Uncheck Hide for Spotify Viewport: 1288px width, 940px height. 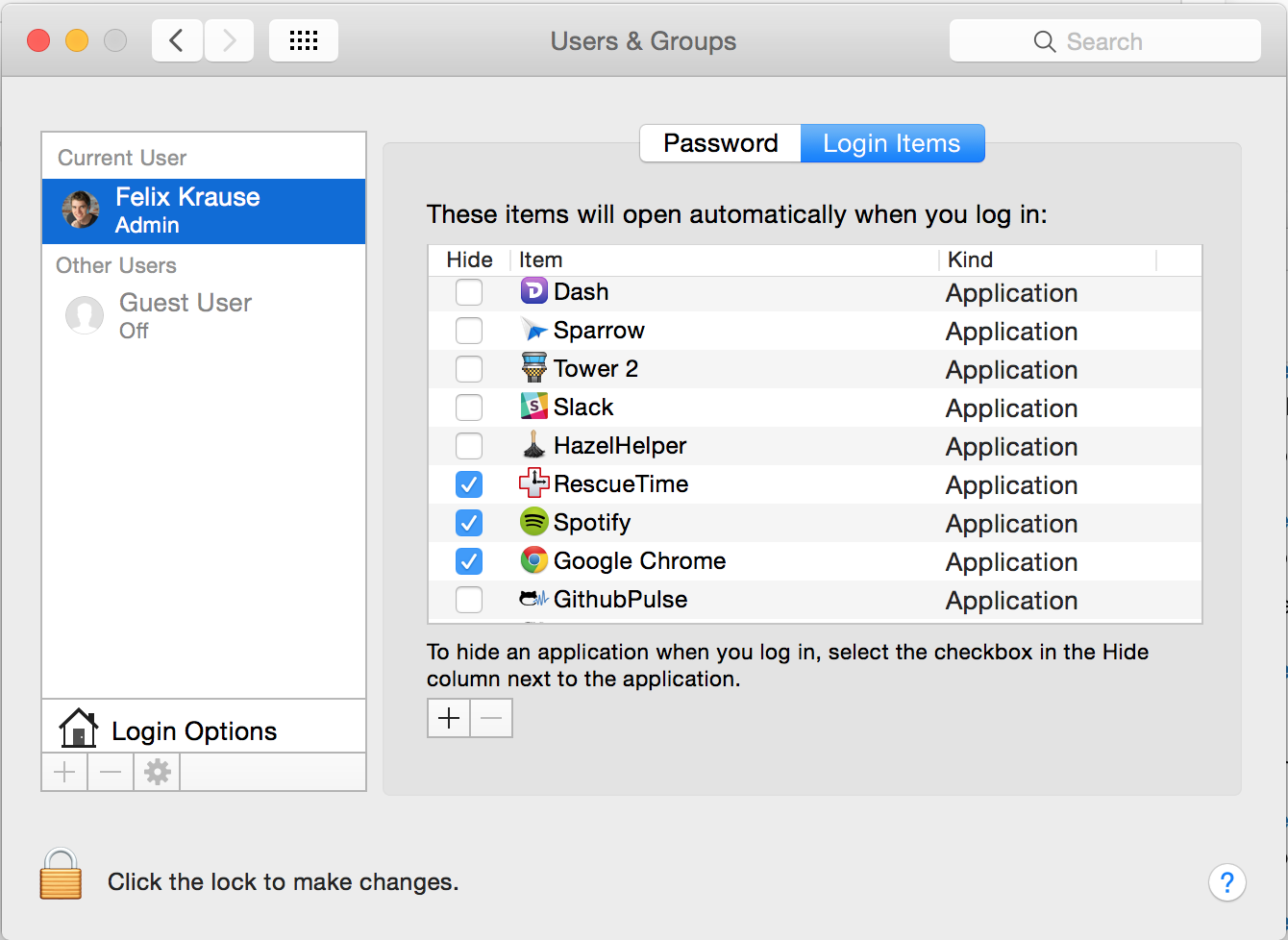coord(469,522)
